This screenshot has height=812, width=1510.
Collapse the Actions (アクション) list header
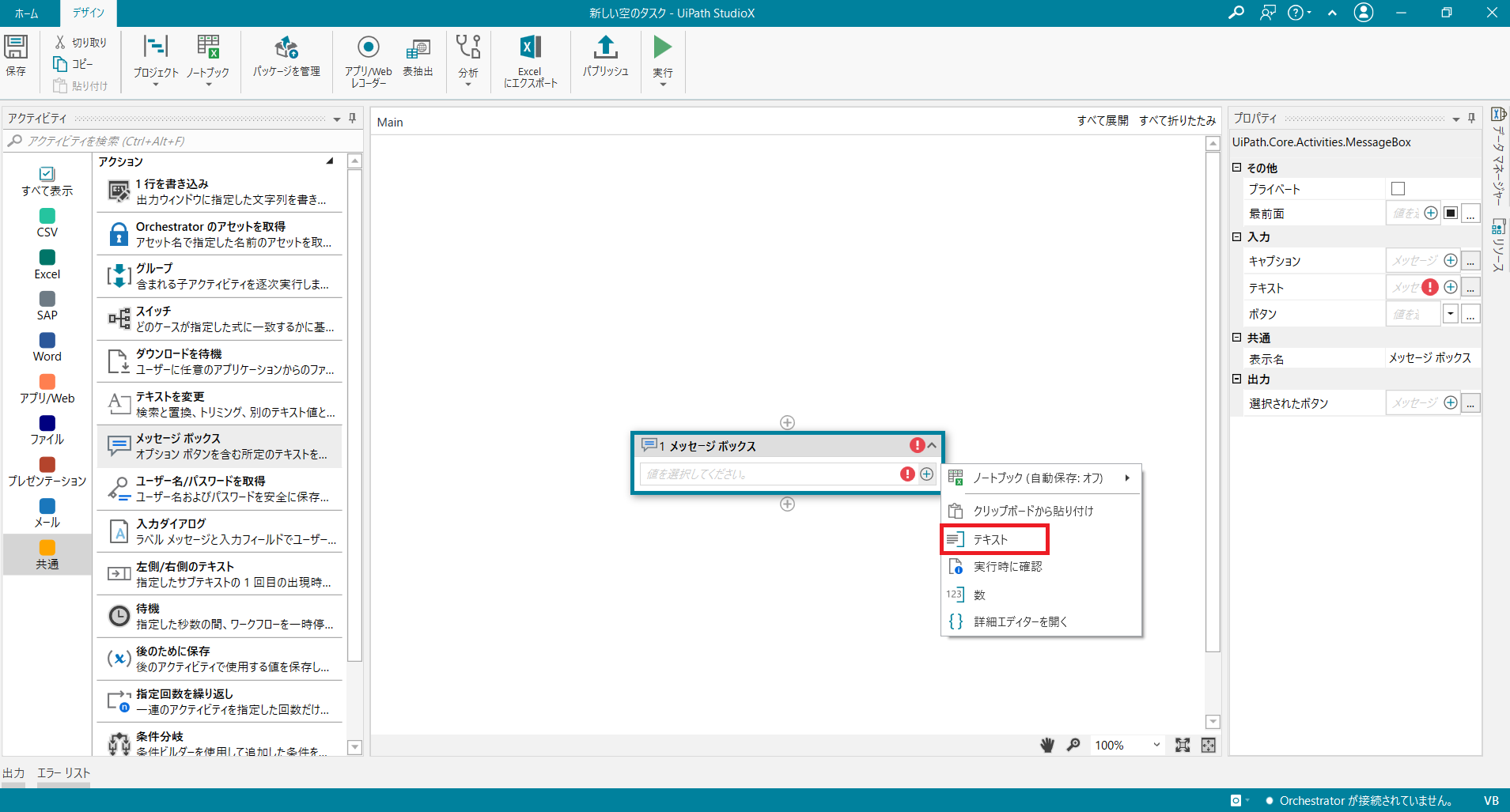(x=330, y=161)
